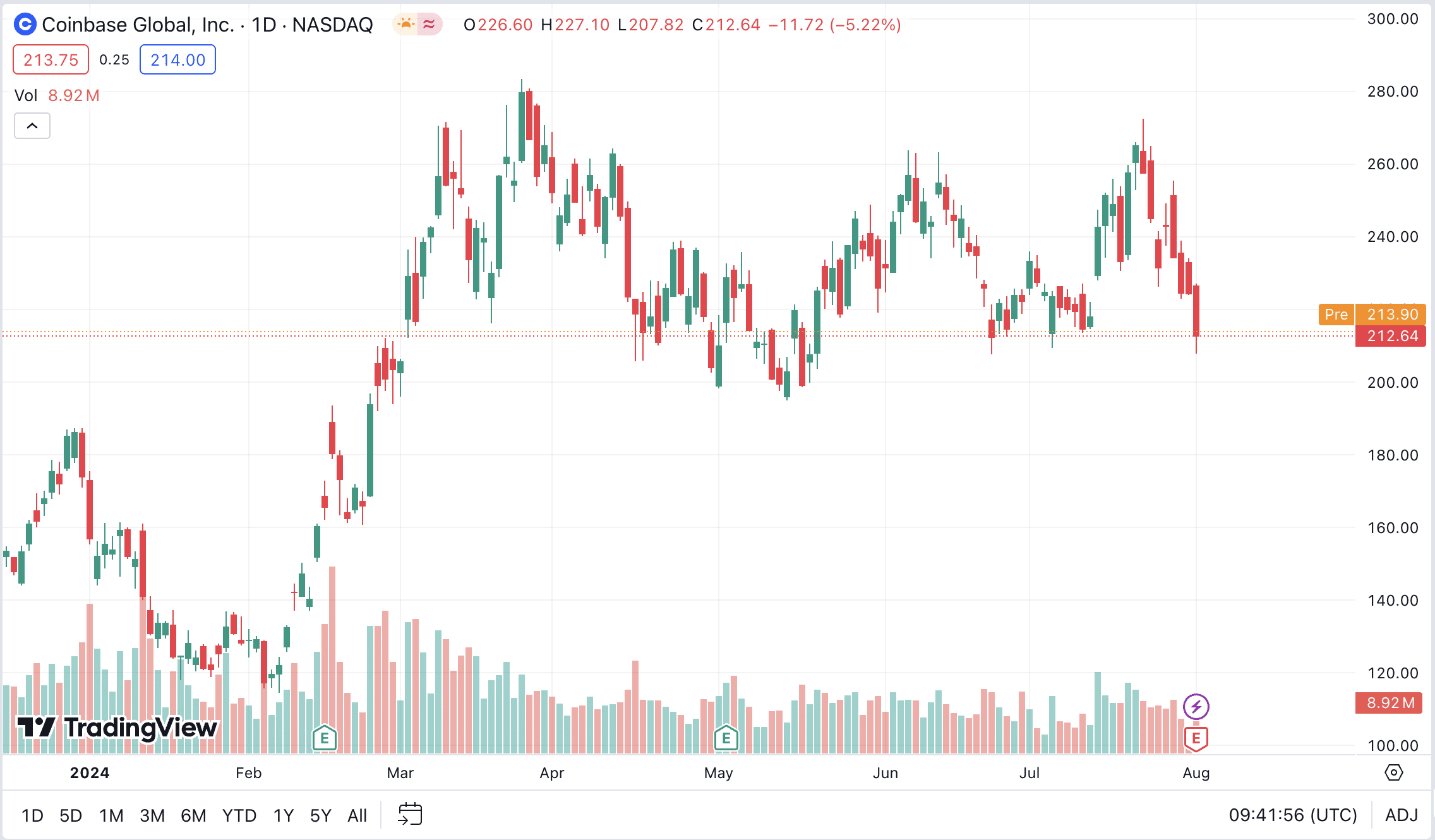Click the blue buy price 214.00

click(177, 59)
